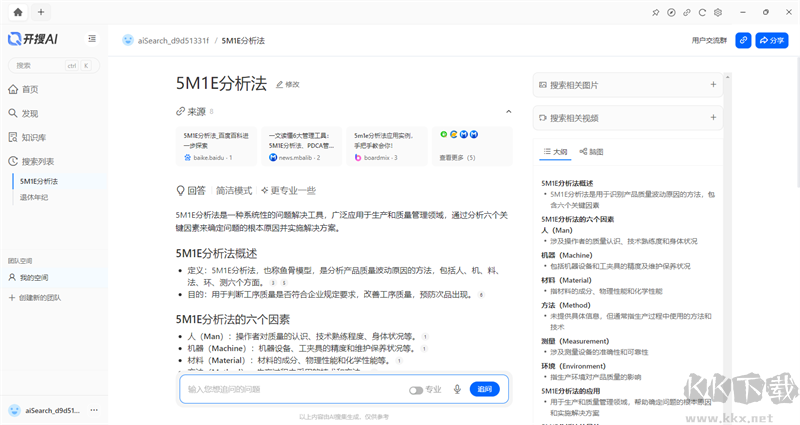The width and height of the screenshot is (800, 425).
Task: Click the microphone voice input icon
Action: pos(457,389)
